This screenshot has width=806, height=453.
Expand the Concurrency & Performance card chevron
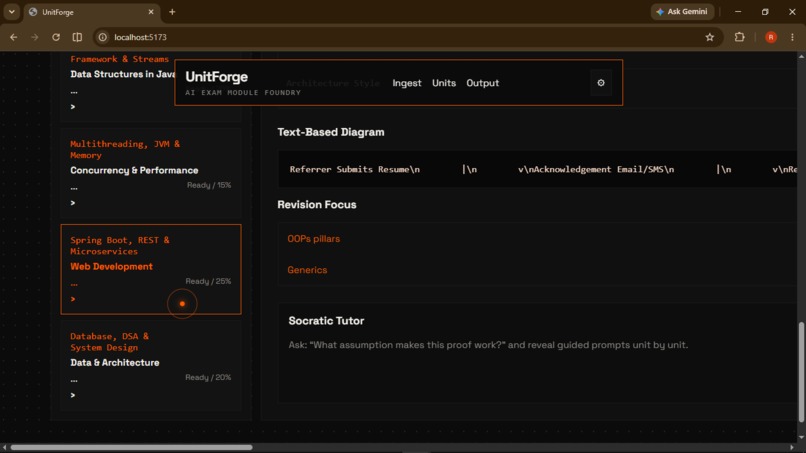click(x=73, y=203)
